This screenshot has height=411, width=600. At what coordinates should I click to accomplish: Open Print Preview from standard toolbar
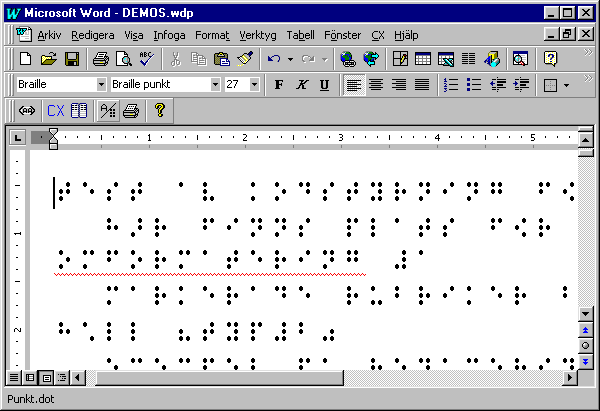click(x=122, y=59)
